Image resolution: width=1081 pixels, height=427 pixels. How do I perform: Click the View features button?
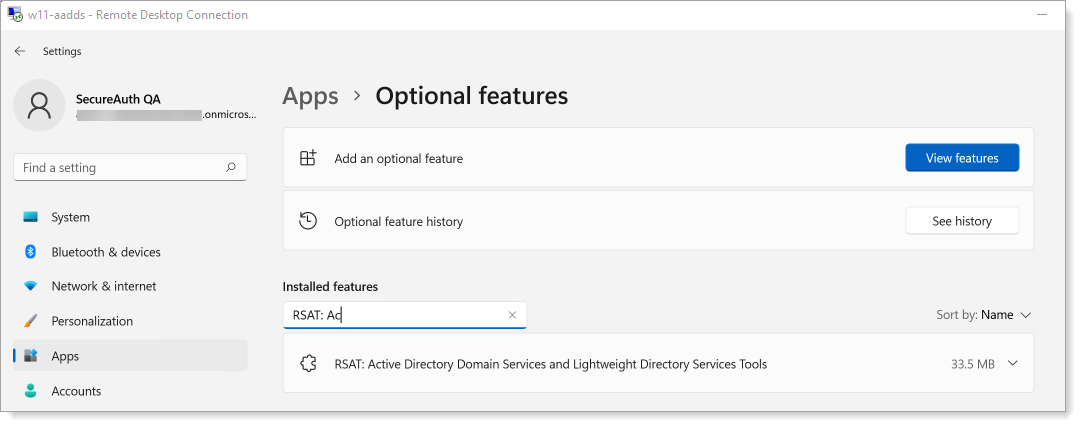[961, 158]
